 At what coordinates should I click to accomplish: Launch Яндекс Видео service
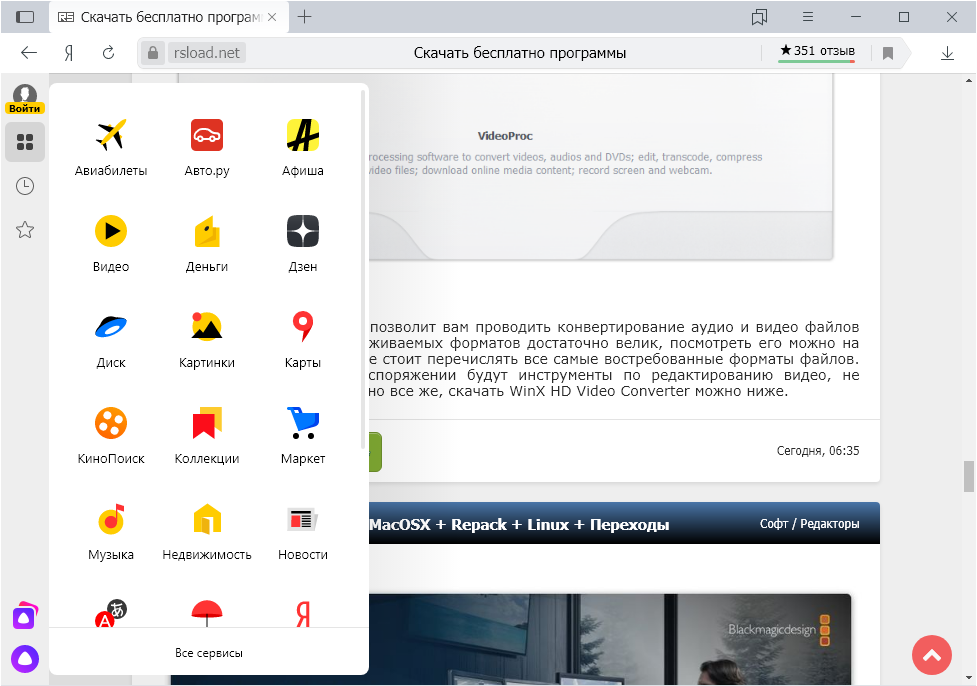[111, 244]
